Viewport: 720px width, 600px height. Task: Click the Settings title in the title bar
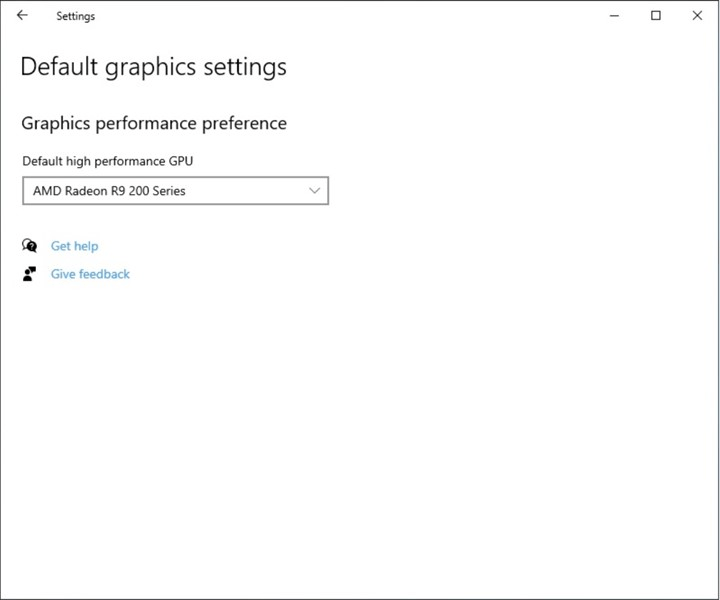[x=76, y=16]
